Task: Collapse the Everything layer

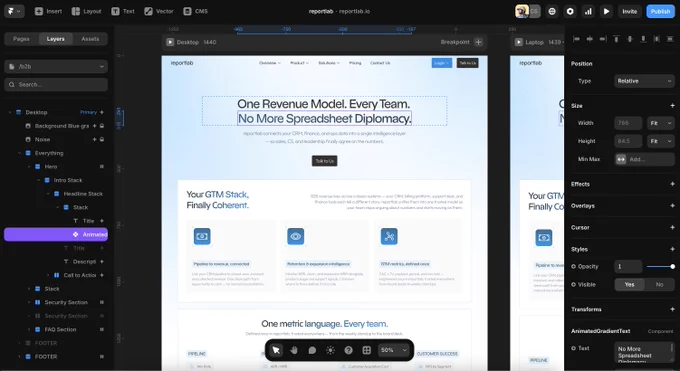Action: pos(20,153)
